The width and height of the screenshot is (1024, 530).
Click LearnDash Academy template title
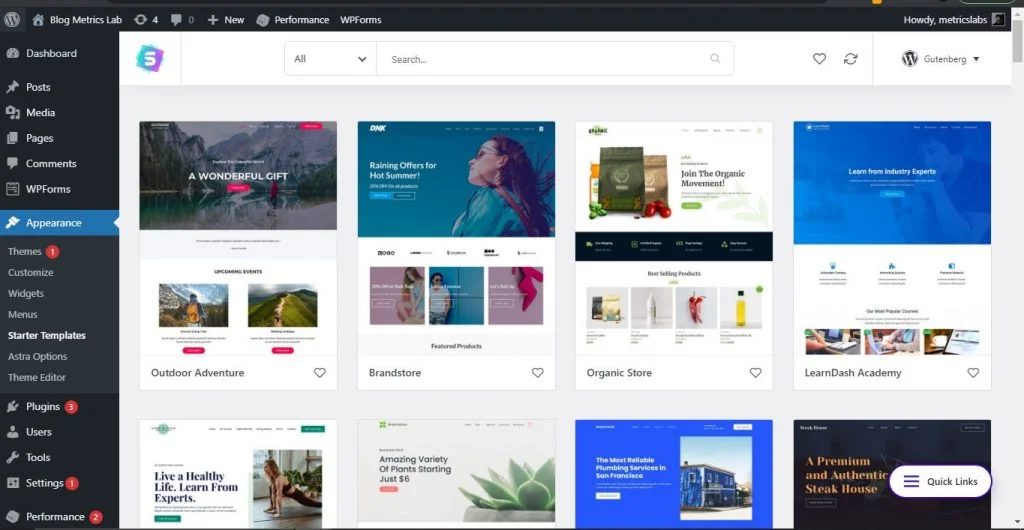pos(853,373)
